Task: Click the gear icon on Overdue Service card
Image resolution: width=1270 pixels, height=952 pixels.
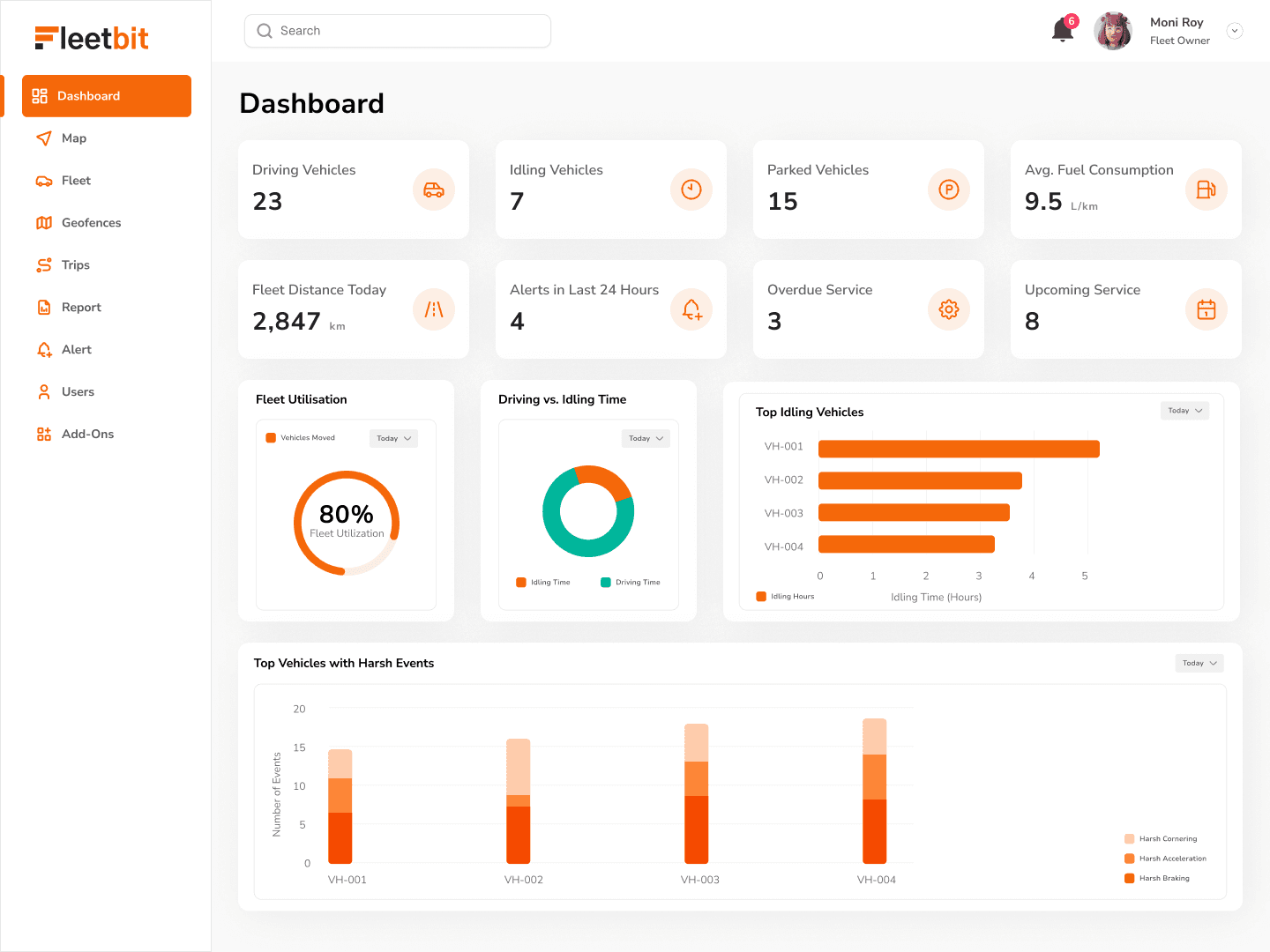Action: 948,309
